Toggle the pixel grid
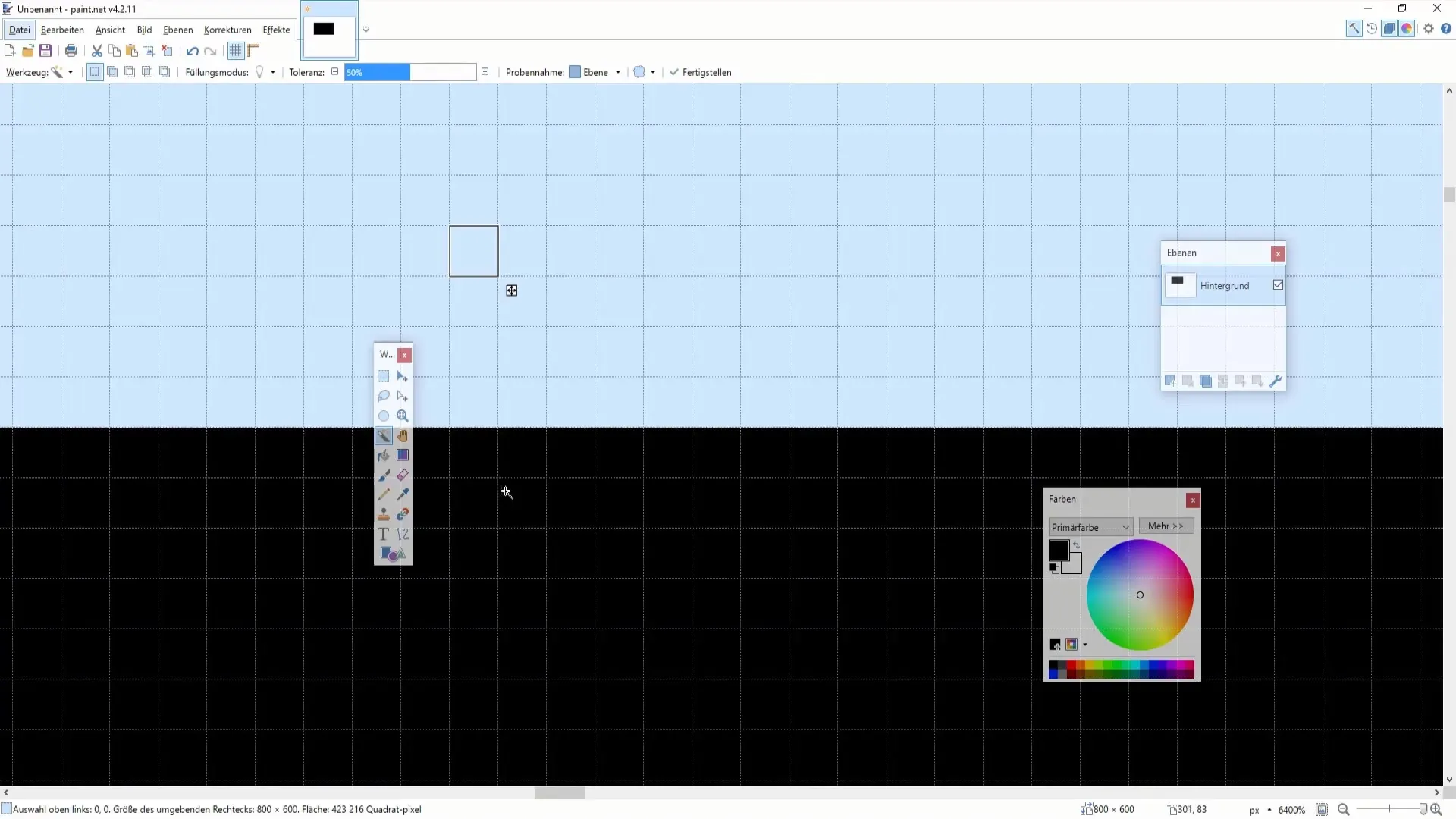This screenshot has width=1456, height=819. point(236,51)
